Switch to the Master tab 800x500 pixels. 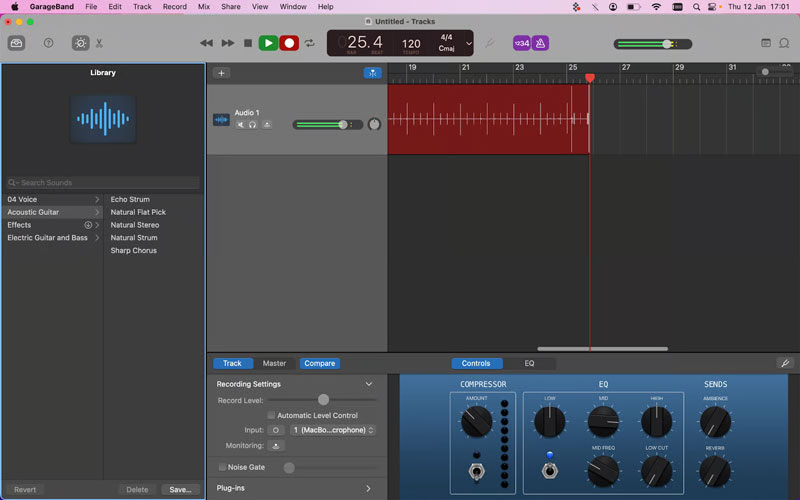point(274,363)
